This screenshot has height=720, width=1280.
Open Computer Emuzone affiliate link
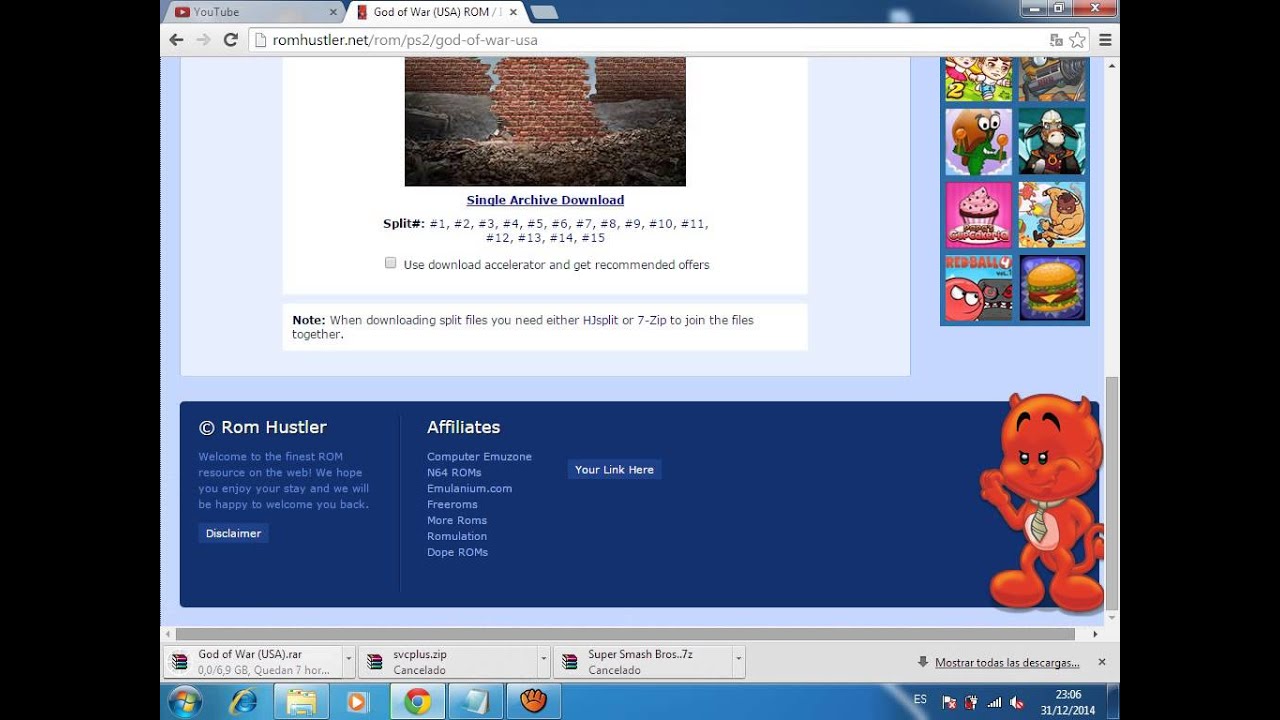click(x=479, y=456)
